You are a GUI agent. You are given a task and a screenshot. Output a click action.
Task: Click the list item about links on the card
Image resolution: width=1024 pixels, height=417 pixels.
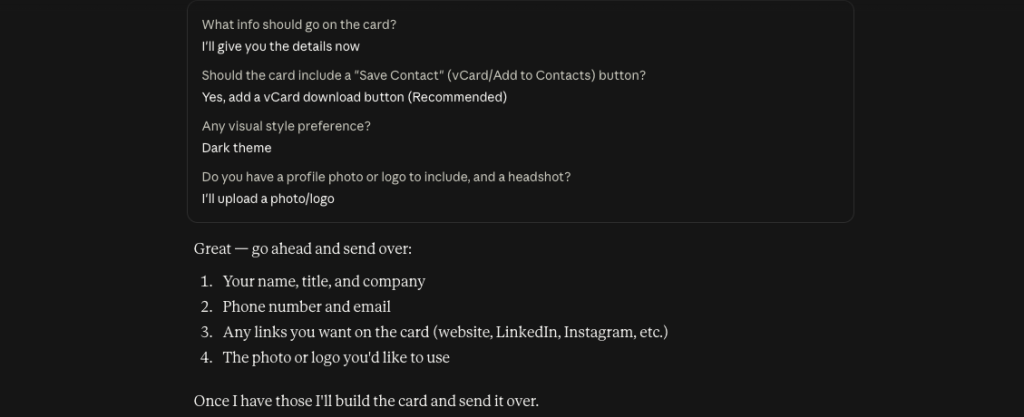[x=445, y=333]
